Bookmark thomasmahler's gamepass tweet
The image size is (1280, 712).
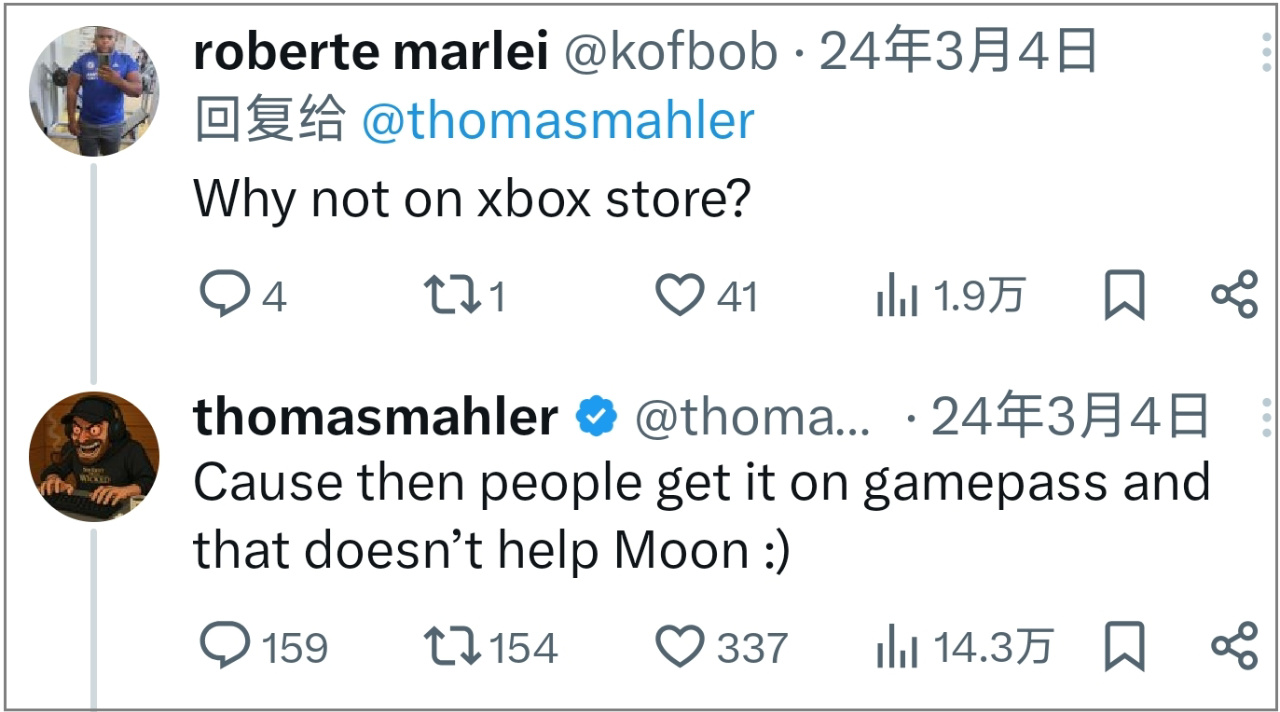(x=1124, y=647)
